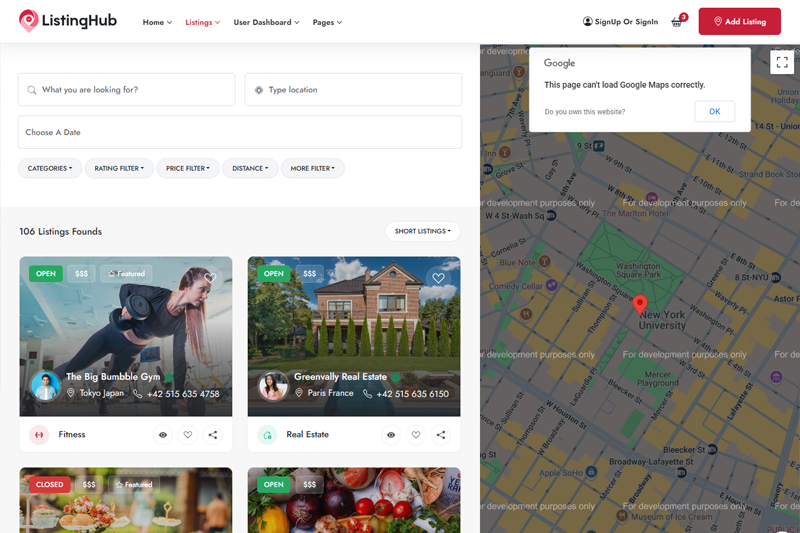
Task: Expand the Listings menu
Action: [x=203, y=22]
